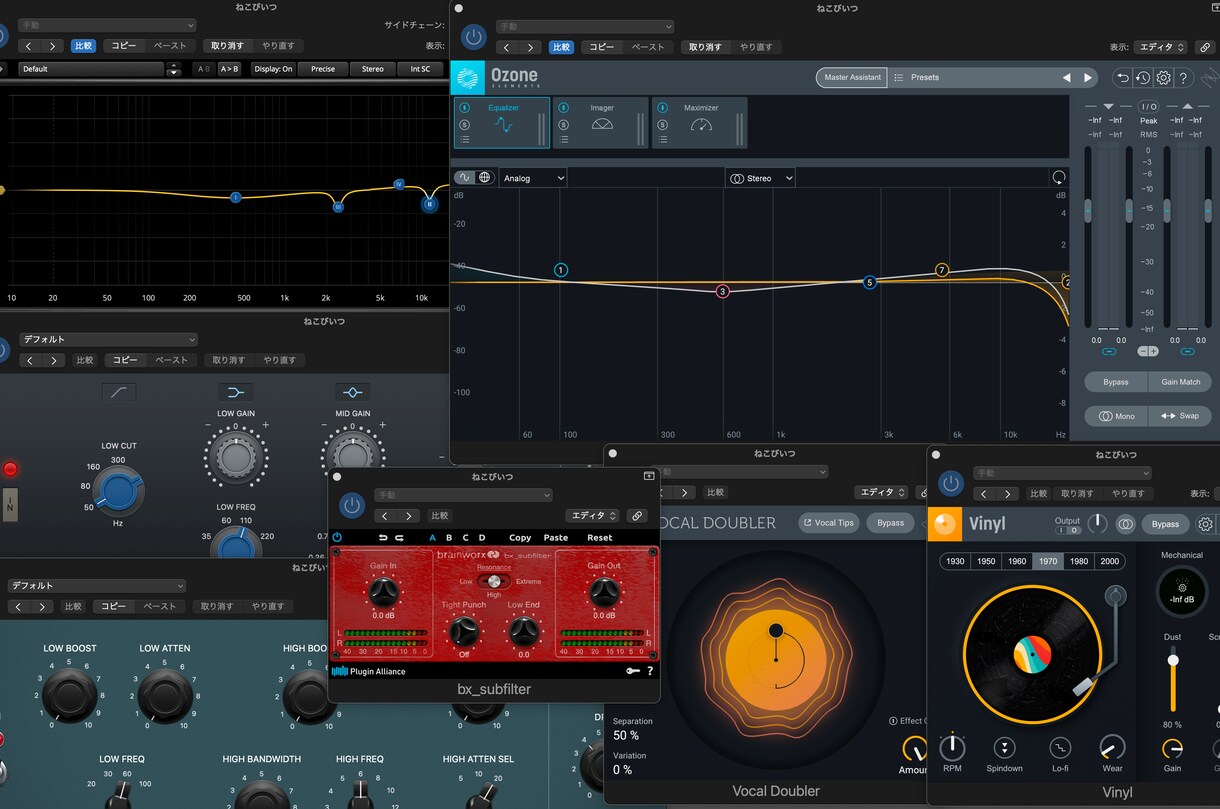This screenshot has width=1220, height=809.
Task: Open the エディタ dropdown in bx_subfilter window
Action: pyautogui.click(x=593, y=516)
